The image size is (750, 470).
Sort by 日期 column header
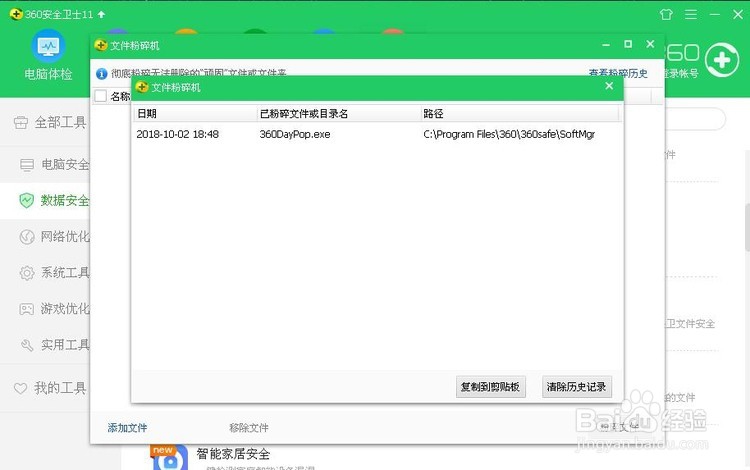point(195,113)
